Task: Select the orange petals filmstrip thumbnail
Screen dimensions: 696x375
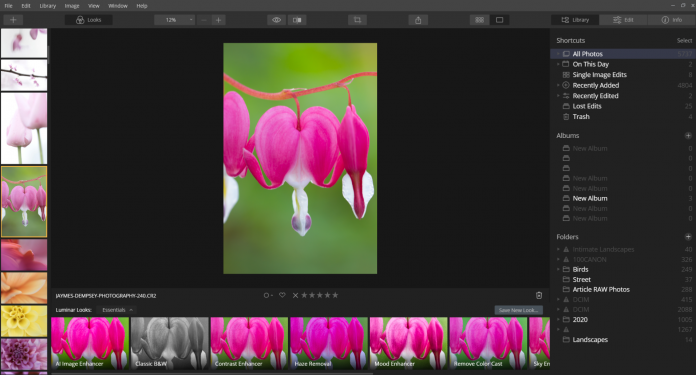Action: coord(24,288)
